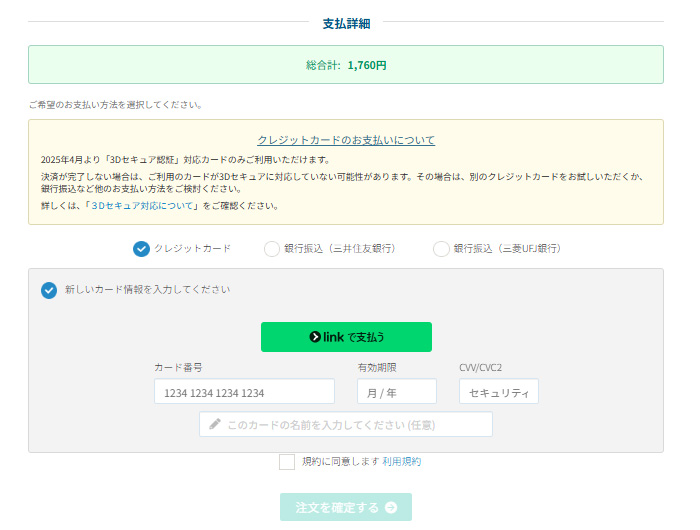This screenshot has width=700, height=530.
Task: Click the link で支払う green button
Action: coord(346,337)
